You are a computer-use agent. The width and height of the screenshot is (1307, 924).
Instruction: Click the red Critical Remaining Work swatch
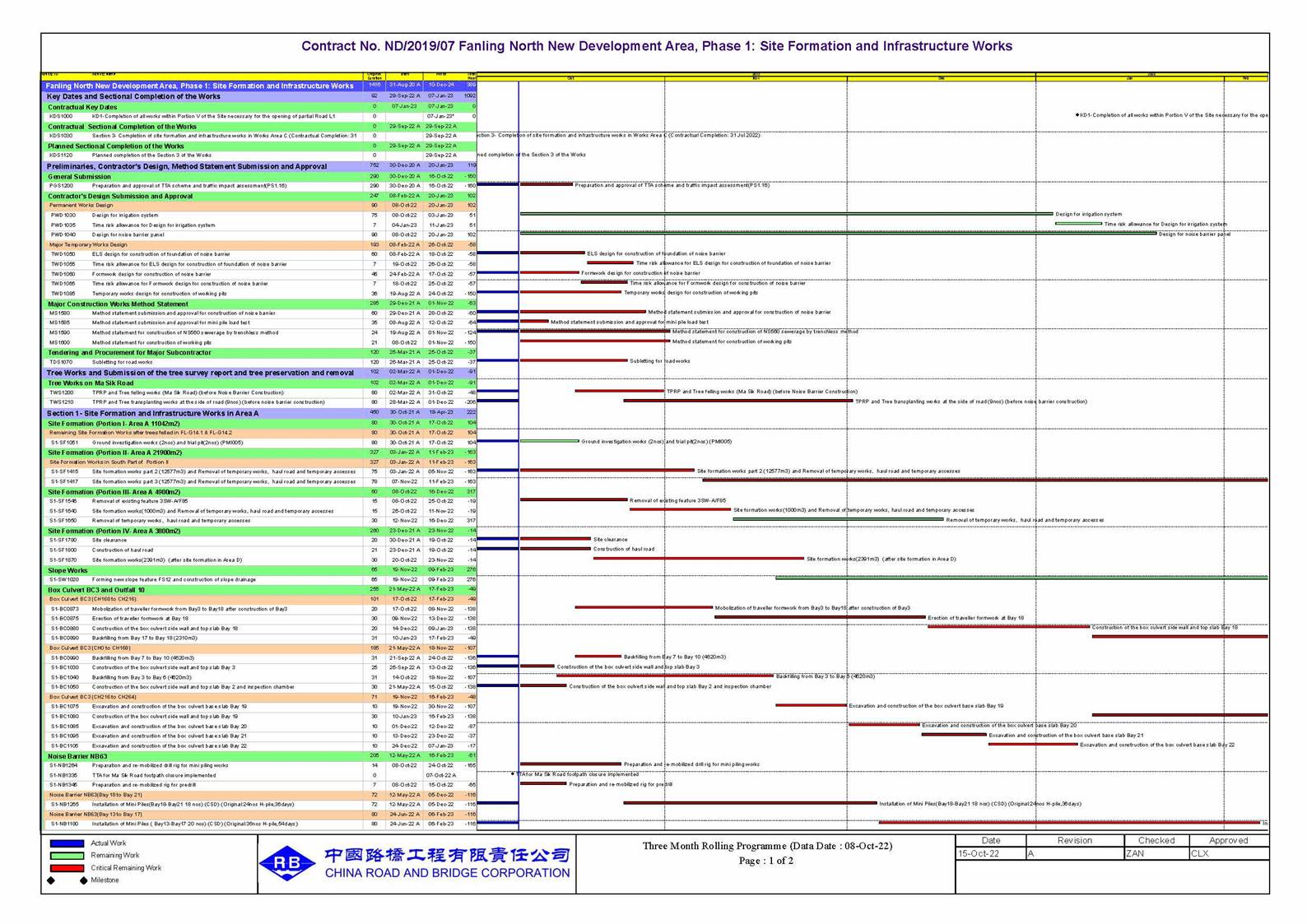point(67,868)
